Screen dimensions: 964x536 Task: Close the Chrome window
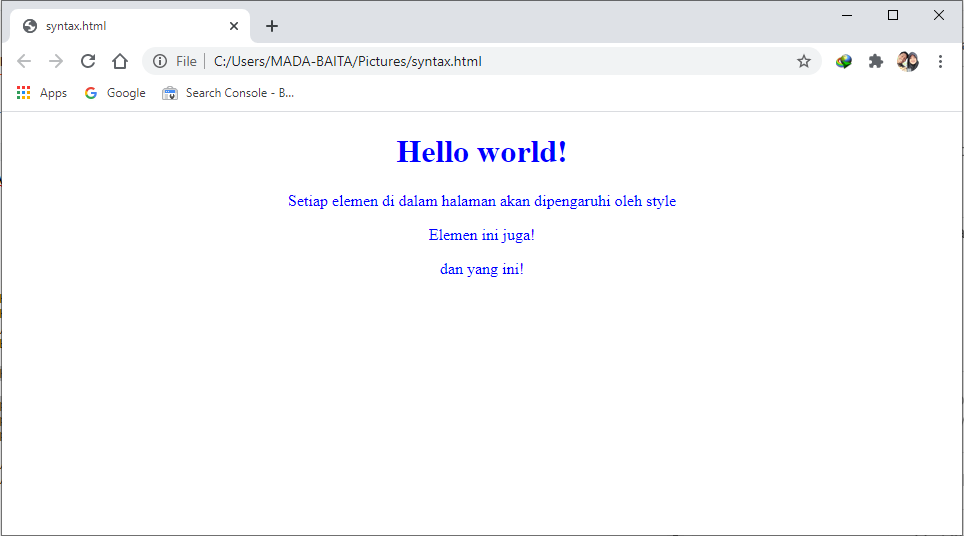click(938, 15)
